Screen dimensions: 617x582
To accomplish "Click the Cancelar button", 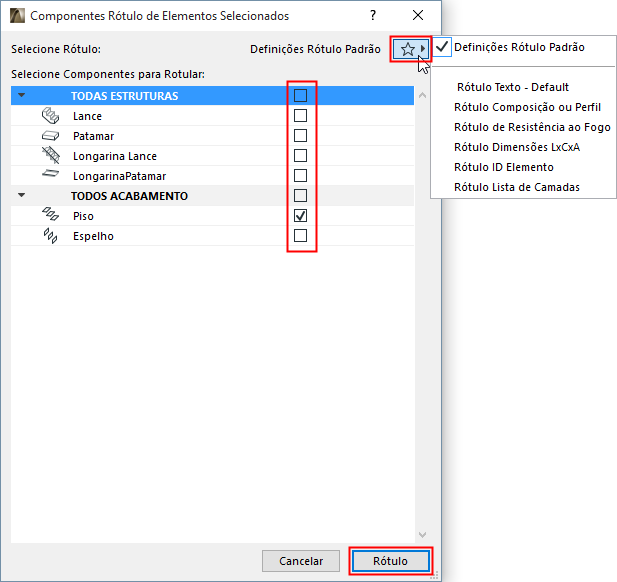I will [x=301, y=561].
